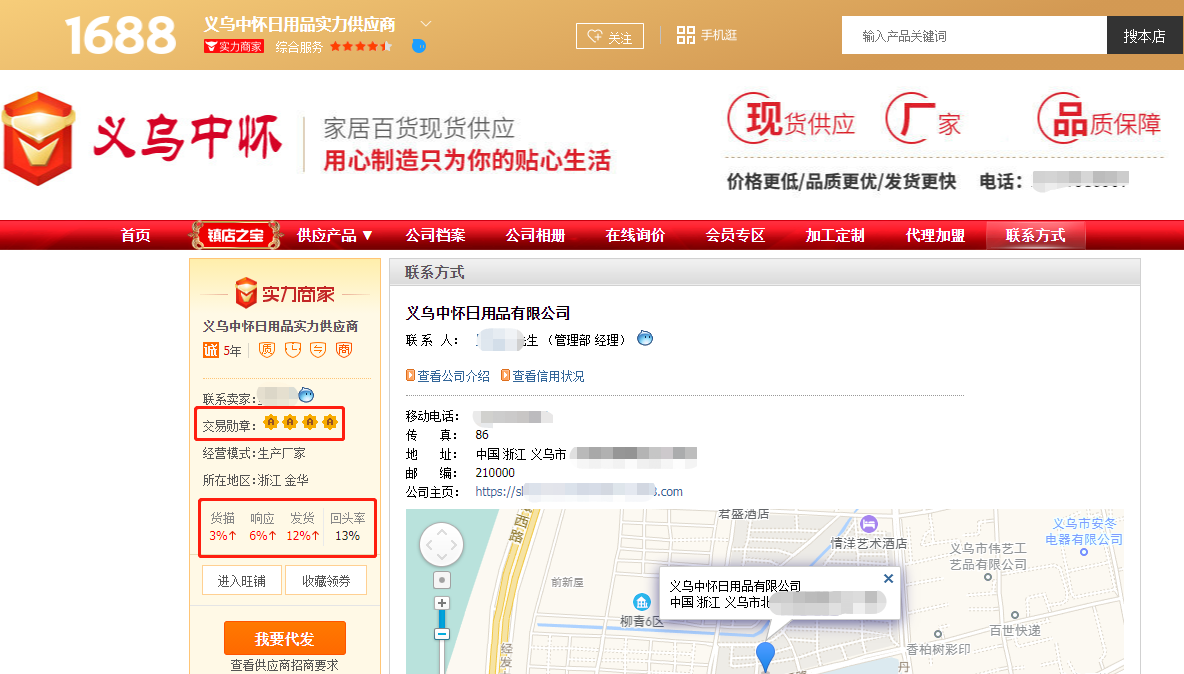The height and width of the screenshot is (674, 1184).
Task: Click the 实力商家 badge under the shop name
Action: 234,47
